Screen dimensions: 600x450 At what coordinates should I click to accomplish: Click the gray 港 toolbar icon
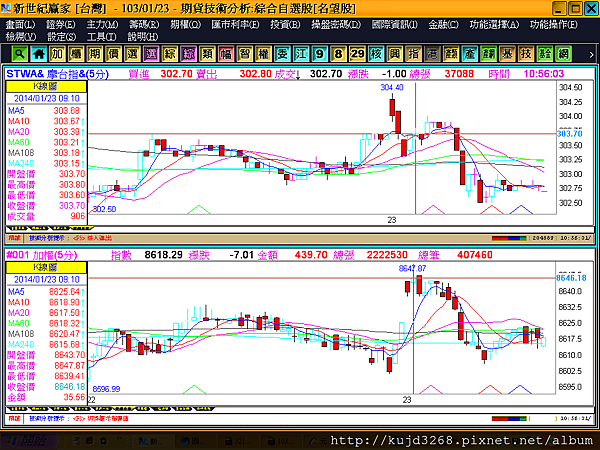[432, 54]
